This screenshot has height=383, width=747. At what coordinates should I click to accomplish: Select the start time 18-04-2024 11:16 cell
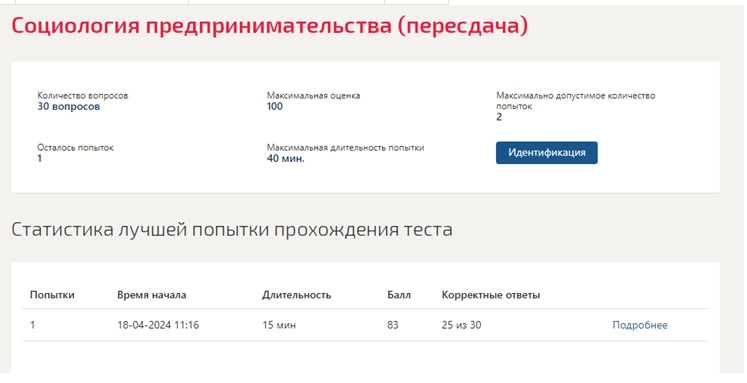(158, 325)
